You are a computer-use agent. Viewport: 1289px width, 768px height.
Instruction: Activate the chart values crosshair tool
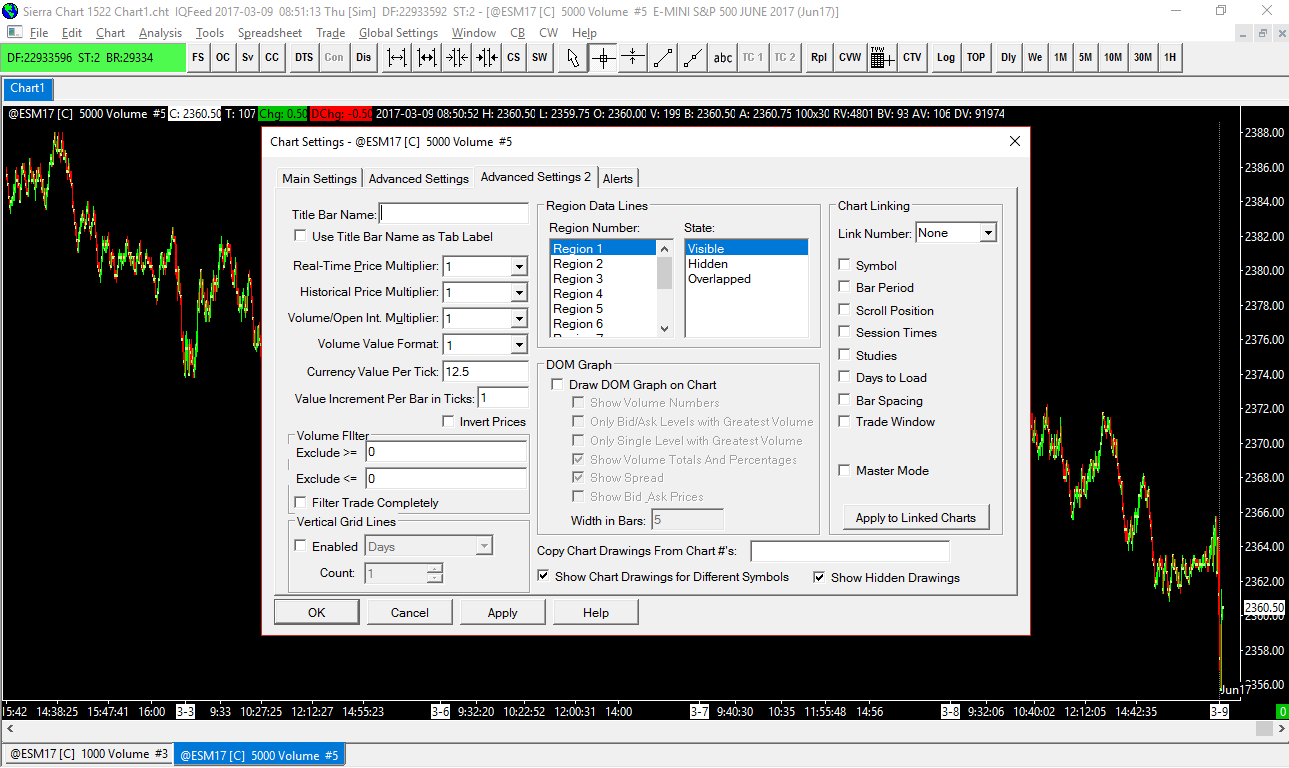pyautogui.click(x=603, y=58)
